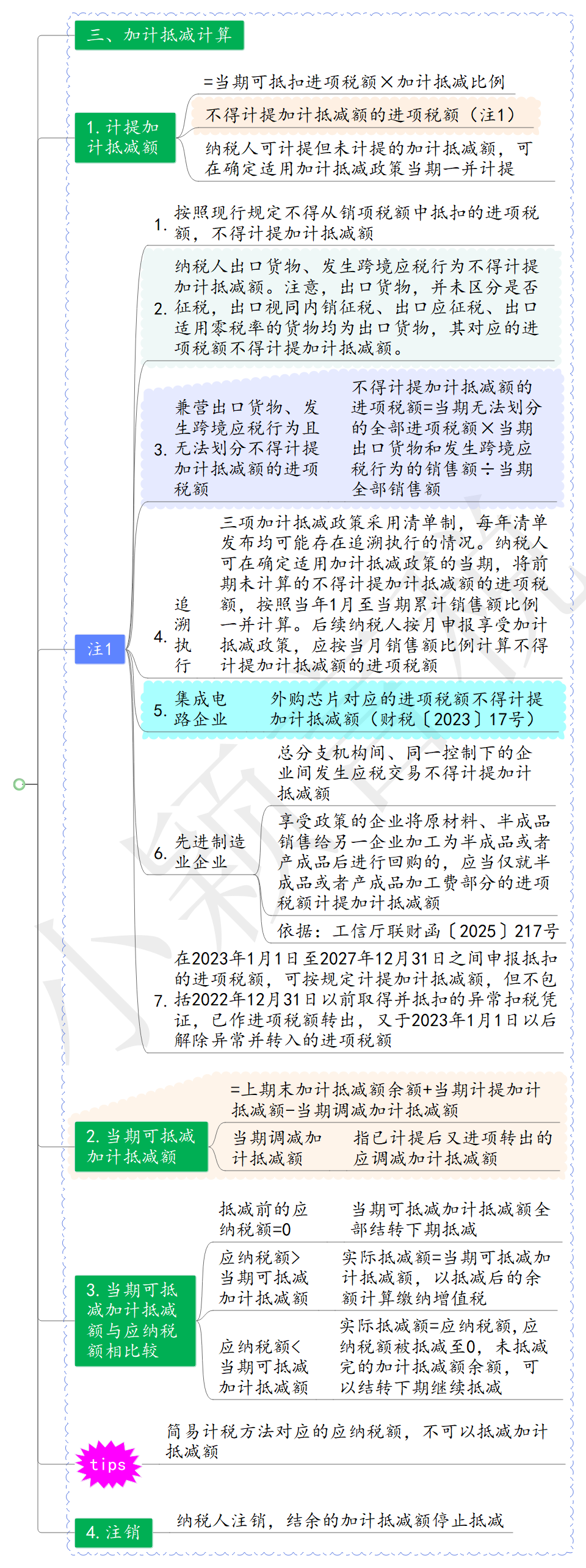586x1568 pixels.
Task: Select paragraph 三项加计抵减政策采用清单制
Action: [x=384, y=593]
